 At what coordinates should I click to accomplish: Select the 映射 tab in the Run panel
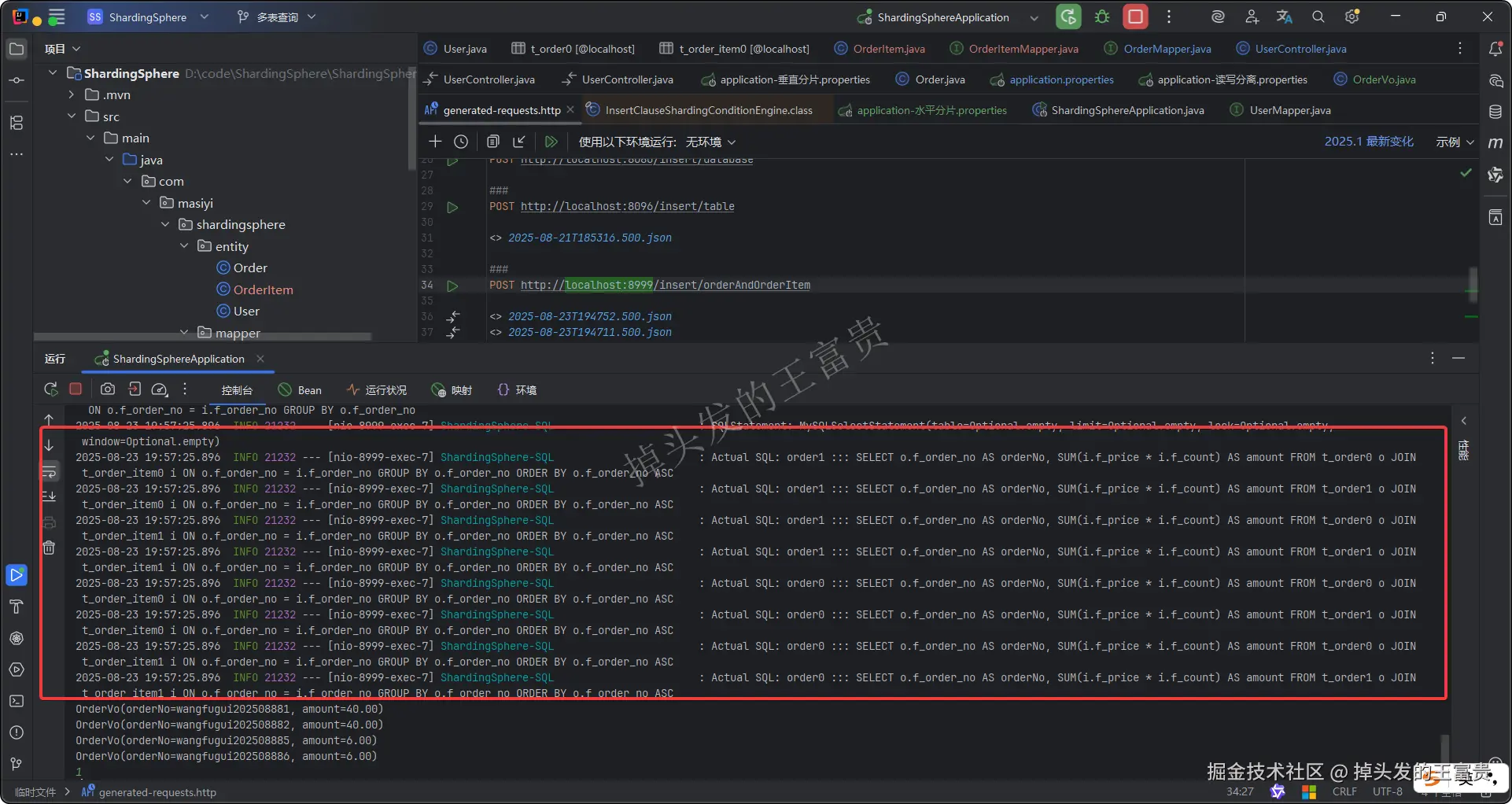point(452,389)
